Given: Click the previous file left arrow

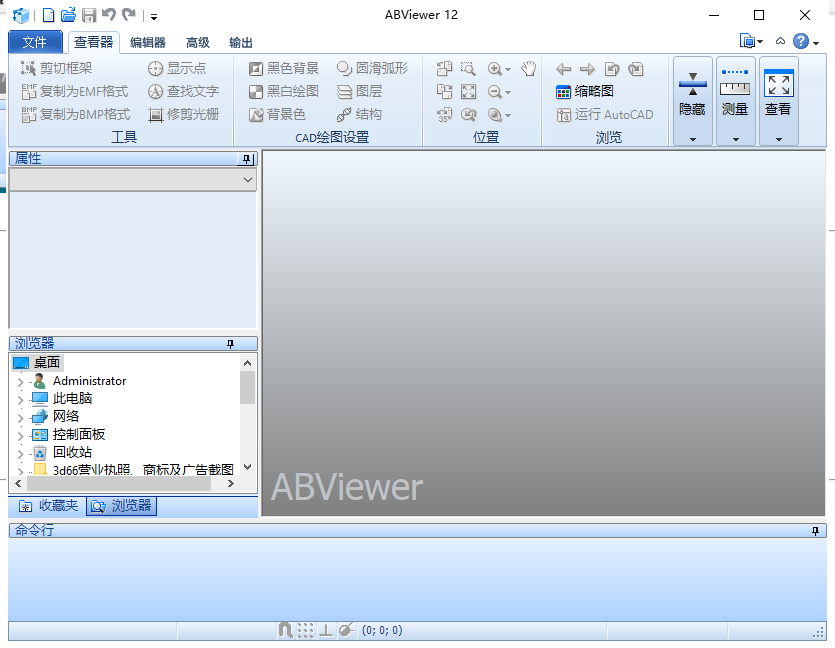Looking at the screenshot, I should pyautogui.click(x=563, y=69).
